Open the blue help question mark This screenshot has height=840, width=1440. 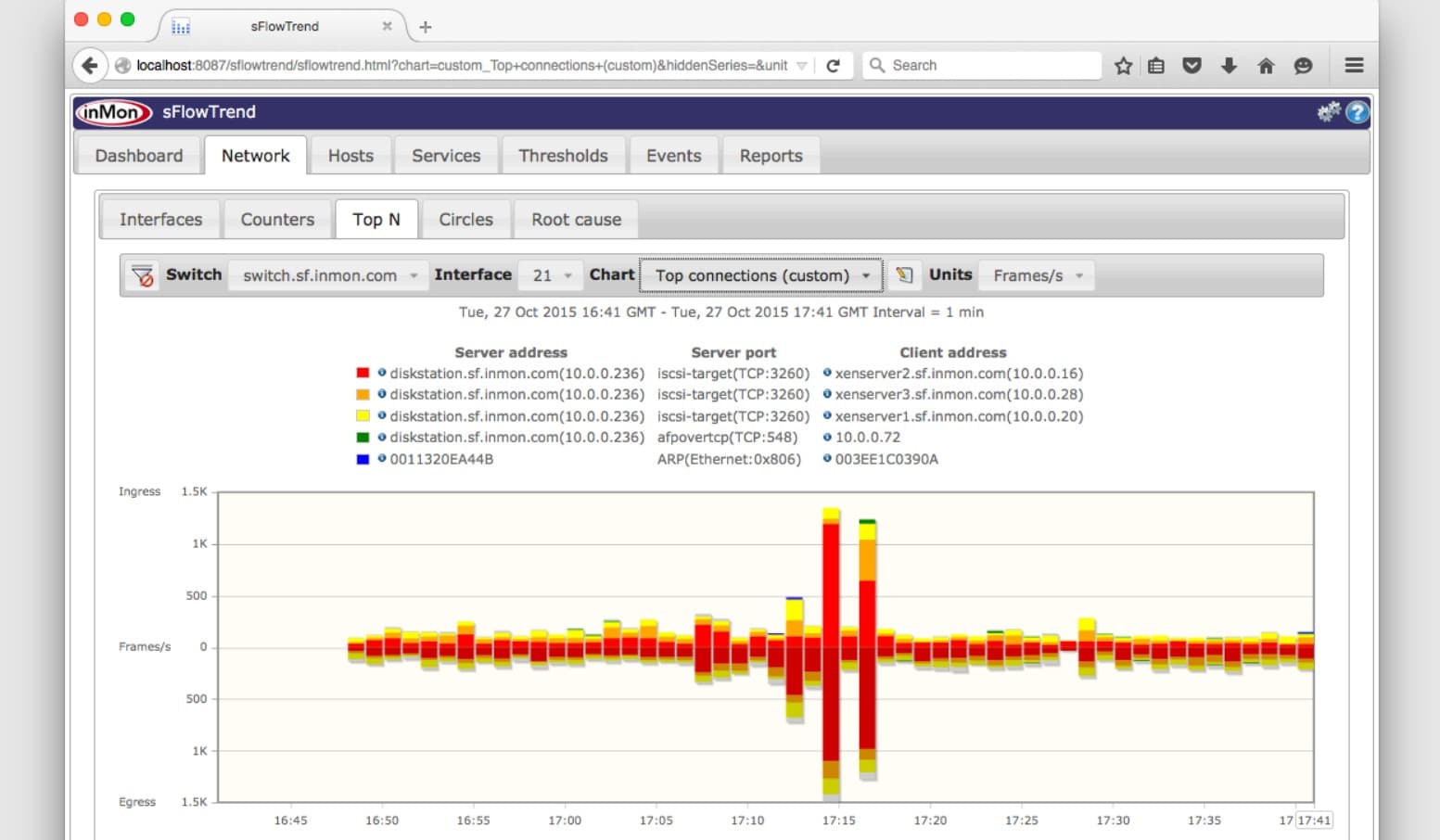point(1357,112)
